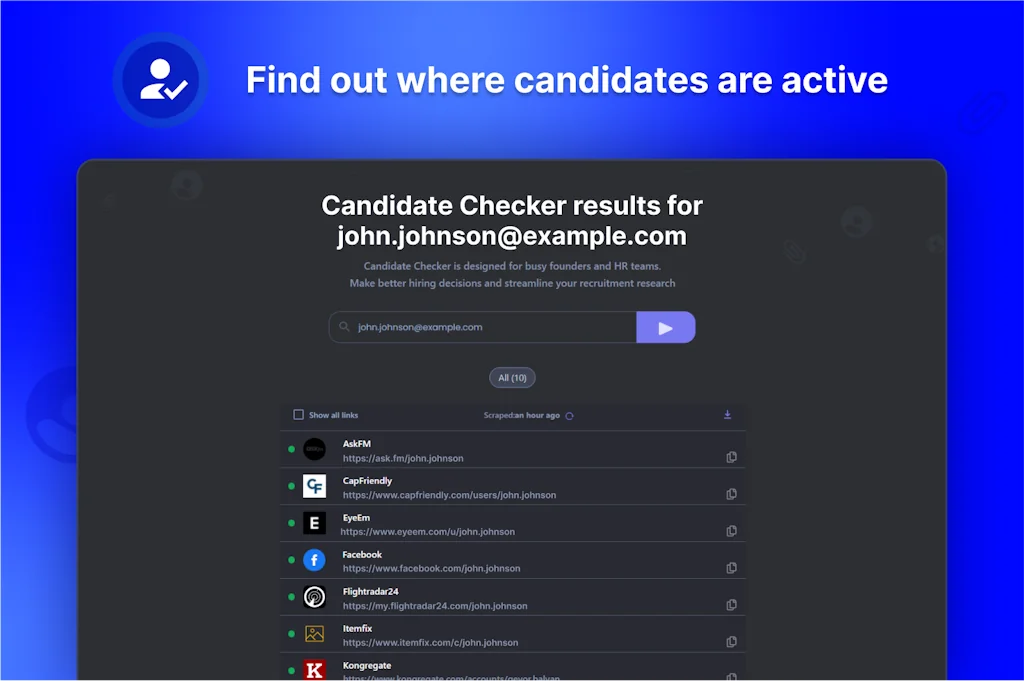This screenshot has width=1024, height=681.
Task: Select the All (10) filter pill
Action: tap(512, 377)
